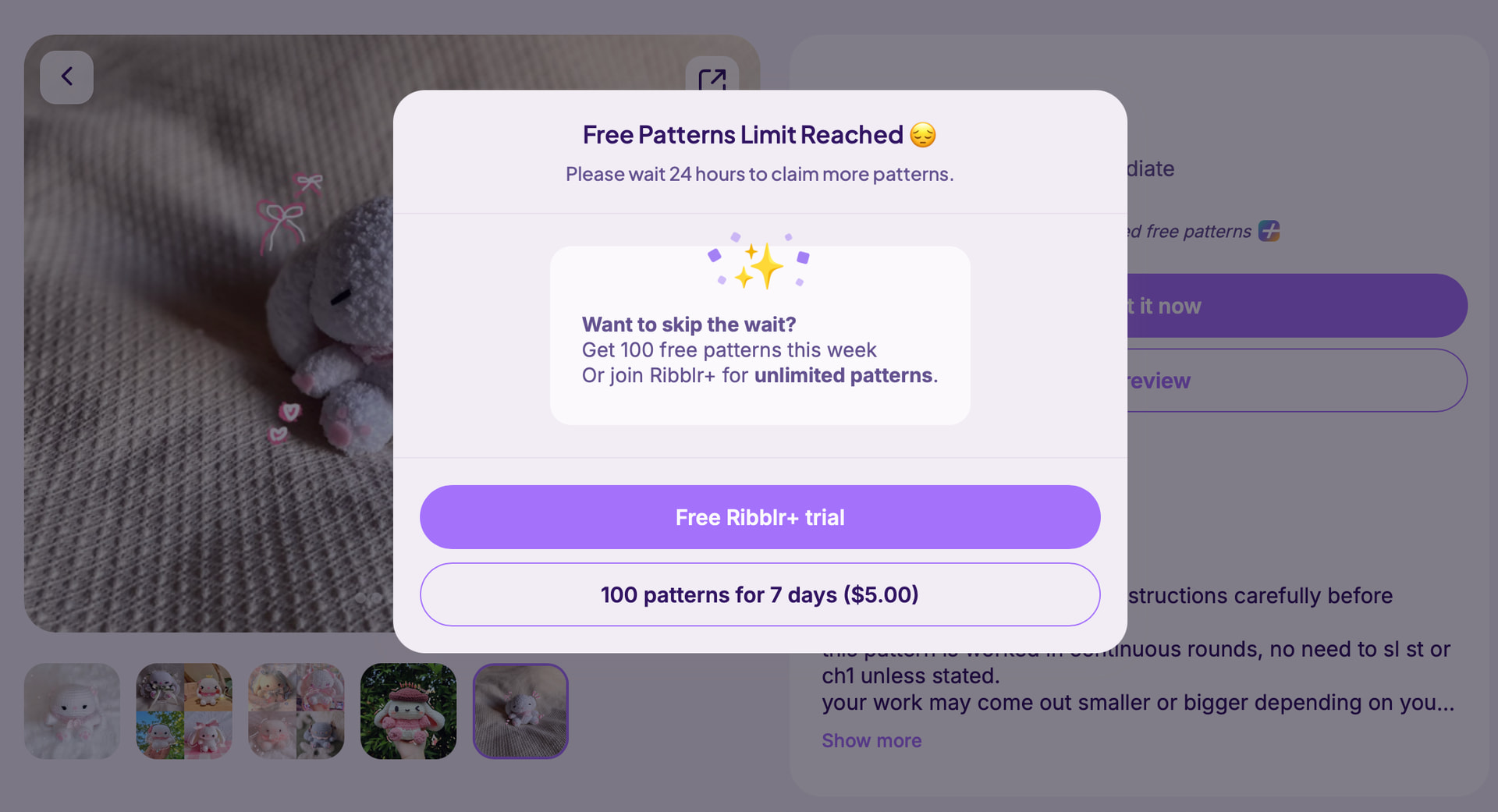Click the open-in-new-window icon above photo
1498x812 pixels.
712,78
